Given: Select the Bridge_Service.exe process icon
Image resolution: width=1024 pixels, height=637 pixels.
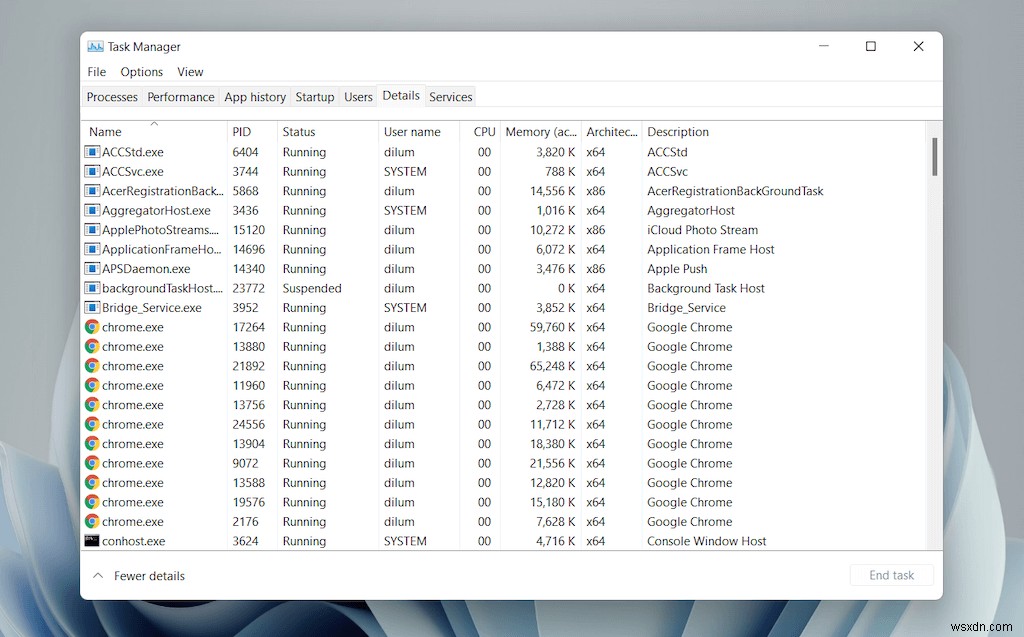Looking at the screenshot, I should [x=91, y=307].
